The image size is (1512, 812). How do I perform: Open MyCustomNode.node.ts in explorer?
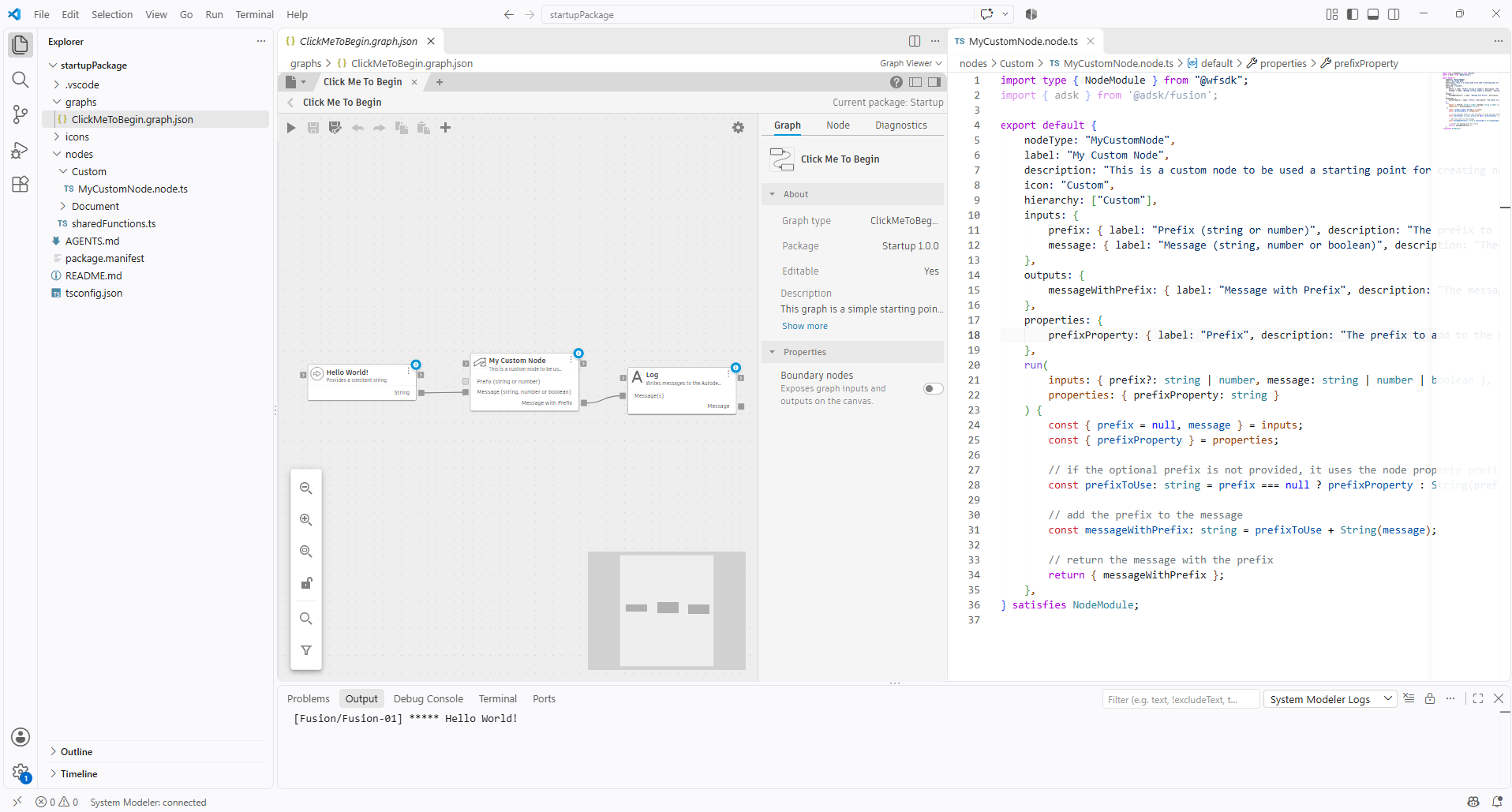coord(133,189)
